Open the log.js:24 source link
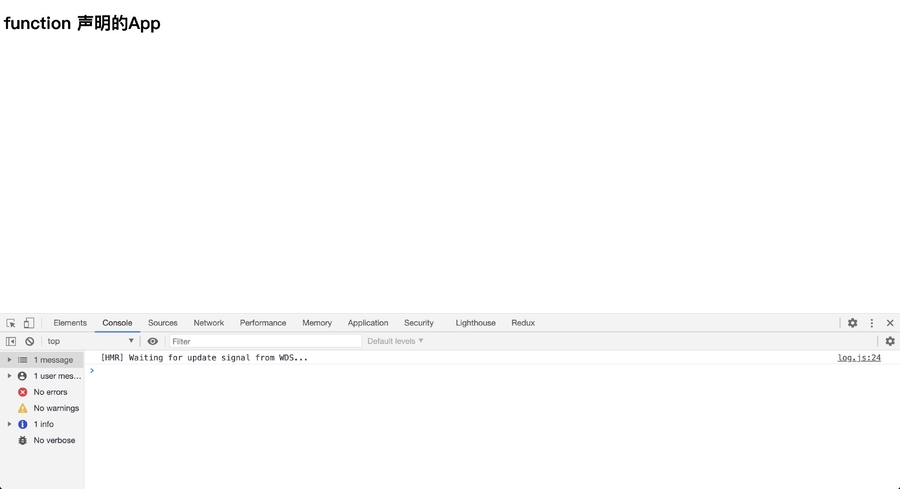The width and height of the screenshot is (900, 489). 859,357
